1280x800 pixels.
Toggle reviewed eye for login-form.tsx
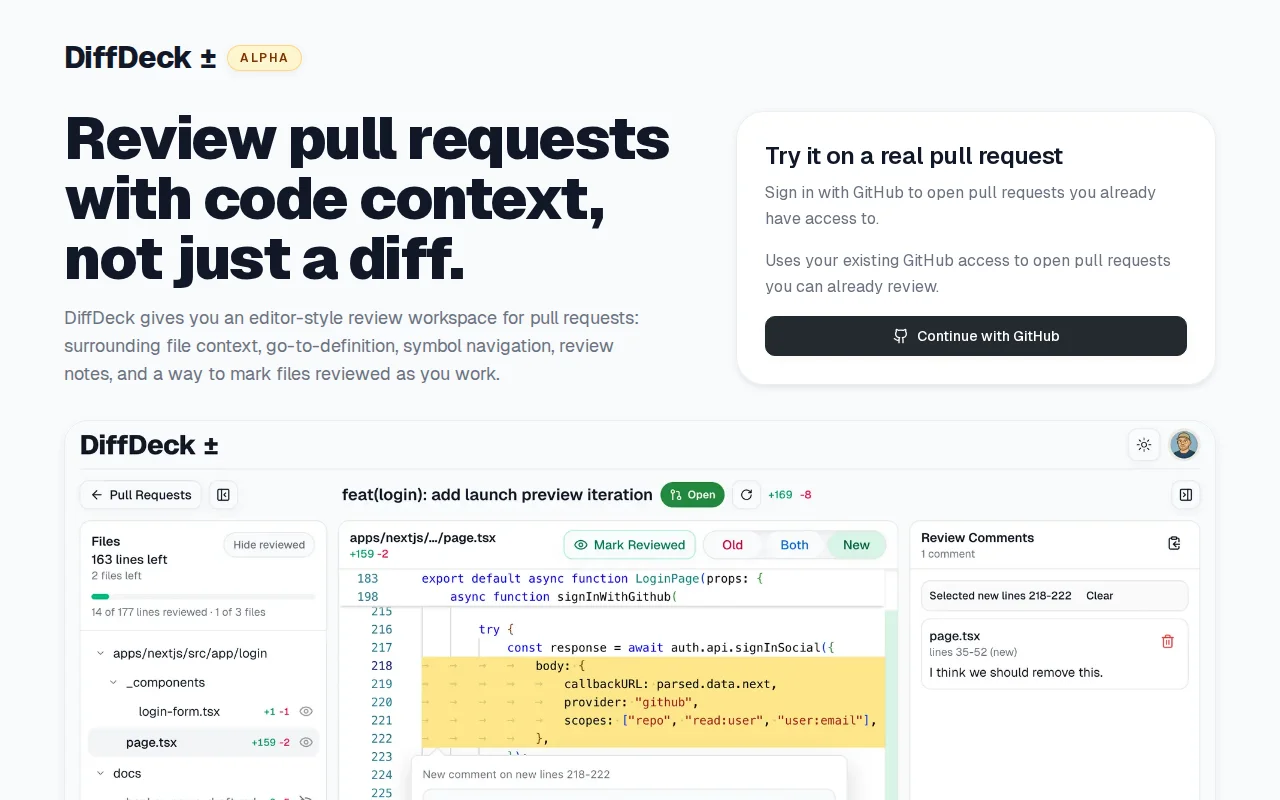pos(307,712)
